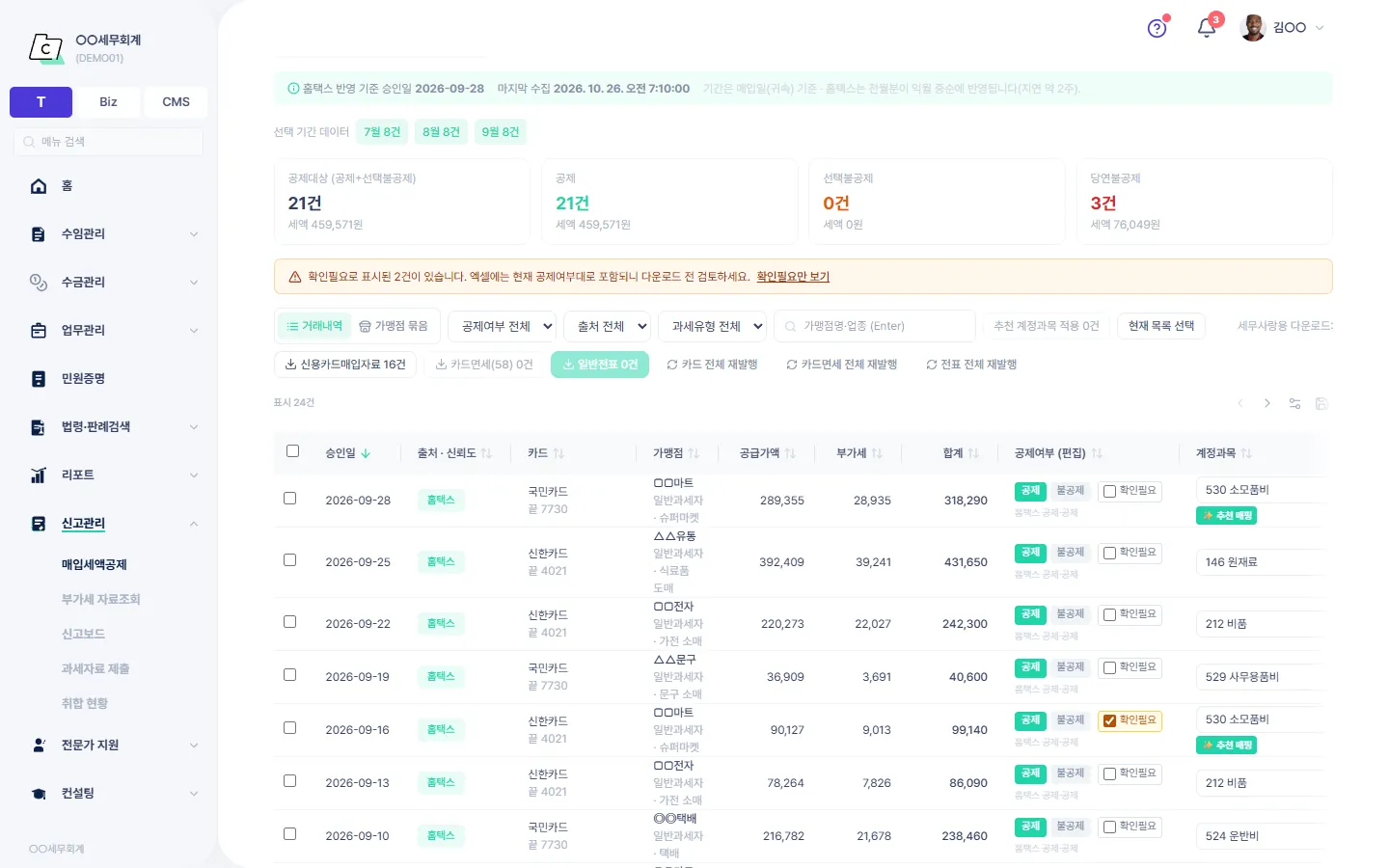Check 확인필요 for the 2026-09-19 row
This screenshot has width=1389, height=868.
coord(1109,668)
